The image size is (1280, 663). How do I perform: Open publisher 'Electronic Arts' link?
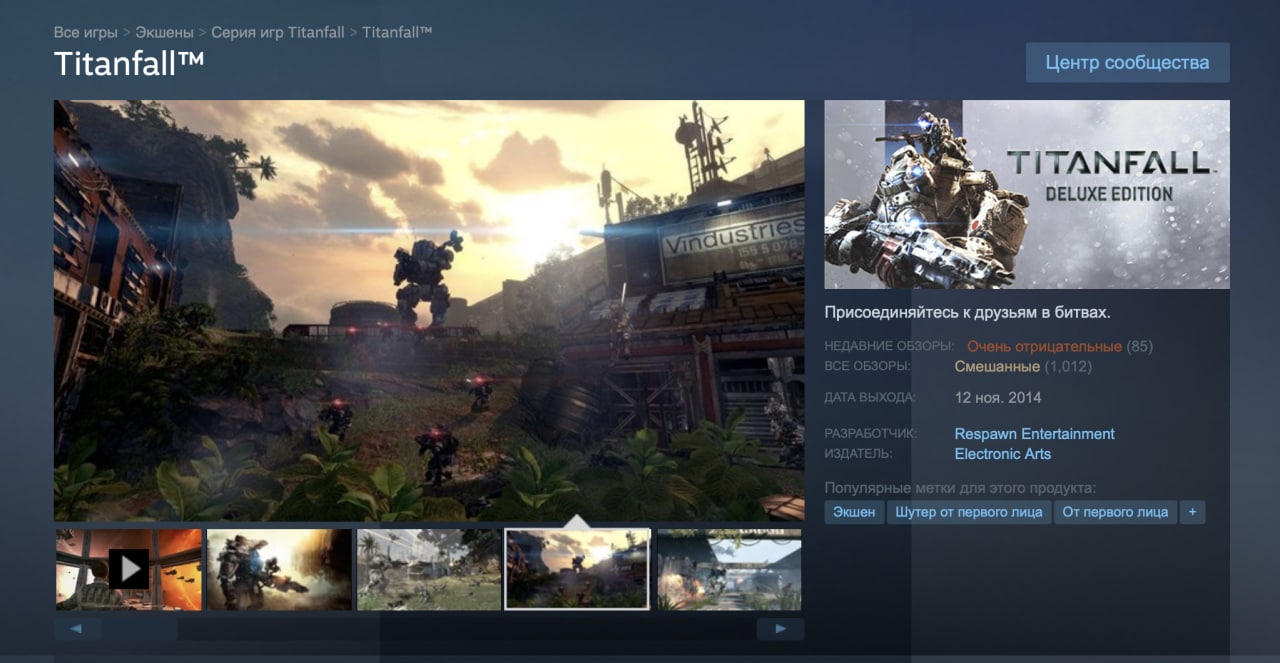(x=1002, y=454)
